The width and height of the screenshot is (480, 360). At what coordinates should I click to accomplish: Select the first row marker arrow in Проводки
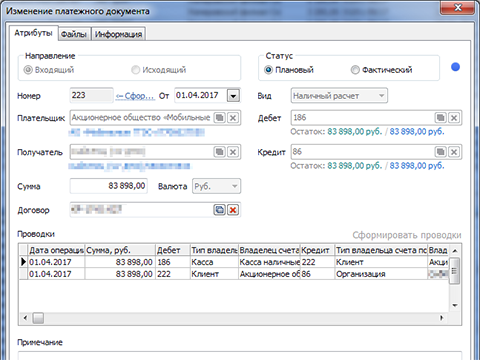pyautogui.click(x=23, y=262)
